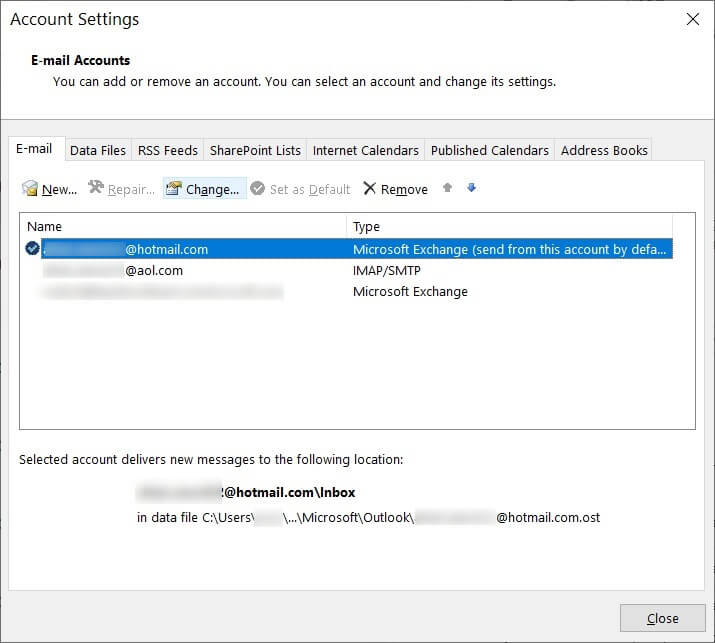Click the Change... label
The image size is (715, 643).
[x=212, y=189]
